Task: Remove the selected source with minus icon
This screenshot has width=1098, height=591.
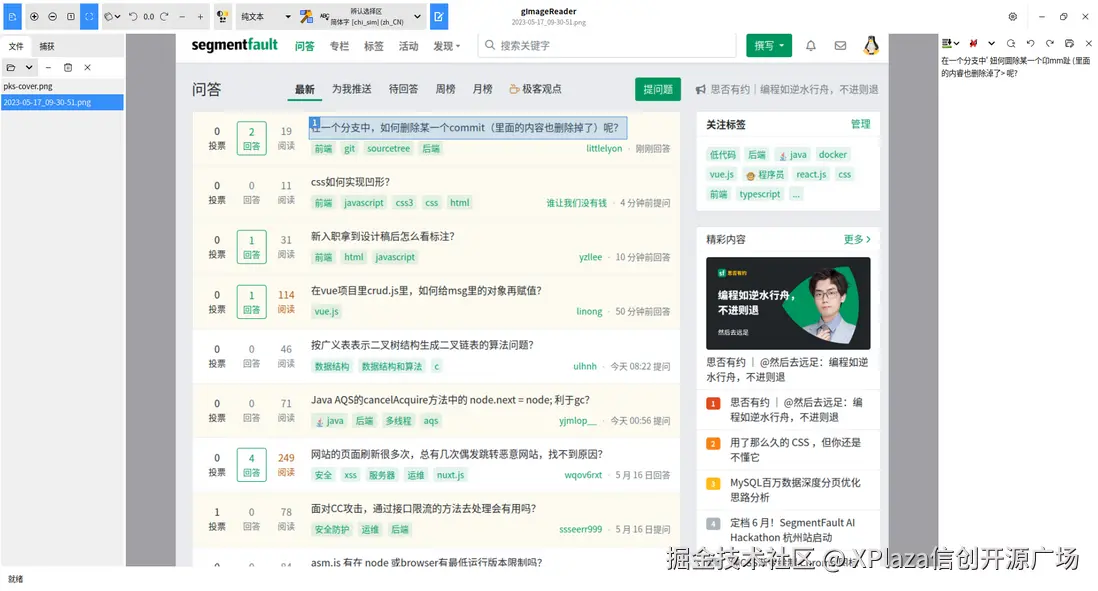Action: click(48, 68)
